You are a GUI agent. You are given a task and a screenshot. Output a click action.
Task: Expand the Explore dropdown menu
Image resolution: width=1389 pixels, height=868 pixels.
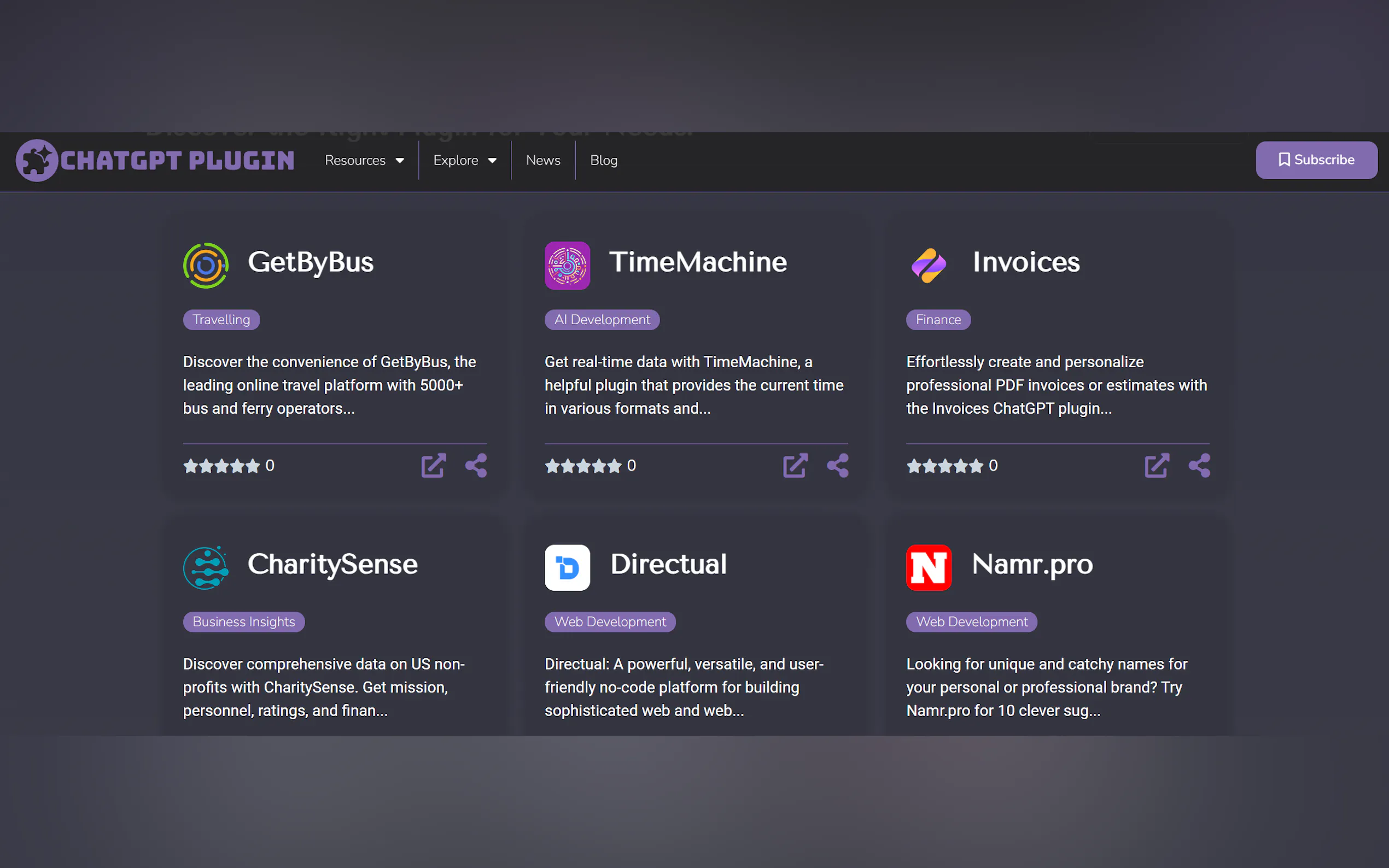tap(464, 160)
